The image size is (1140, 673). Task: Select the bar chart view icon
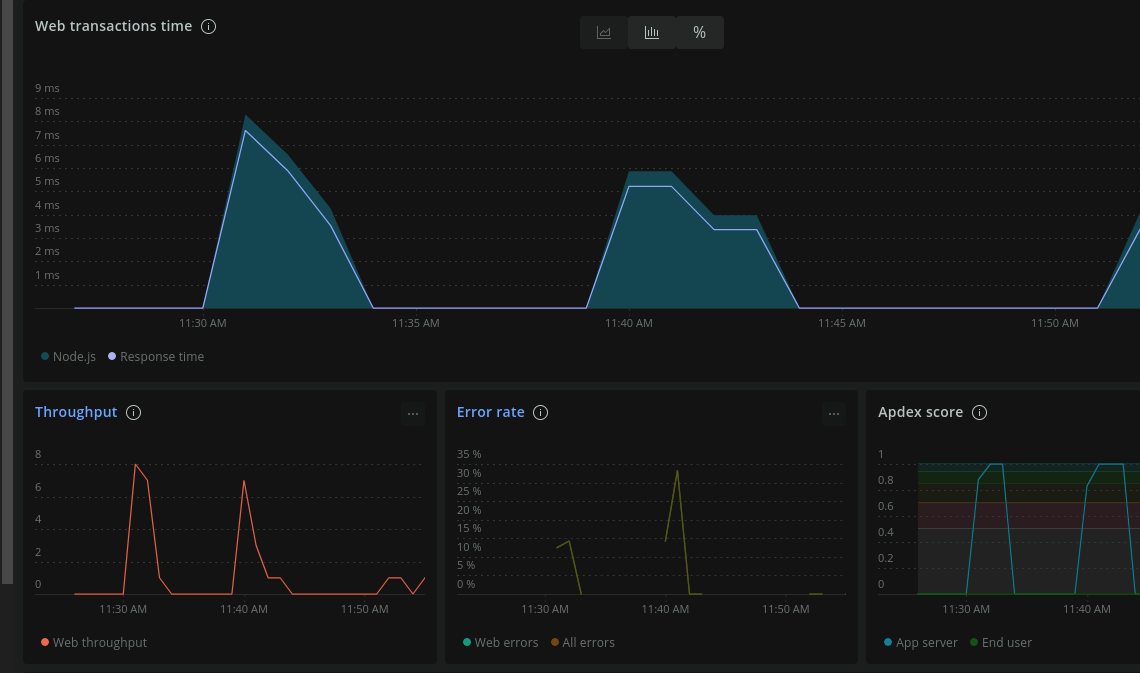coord(651,33)
